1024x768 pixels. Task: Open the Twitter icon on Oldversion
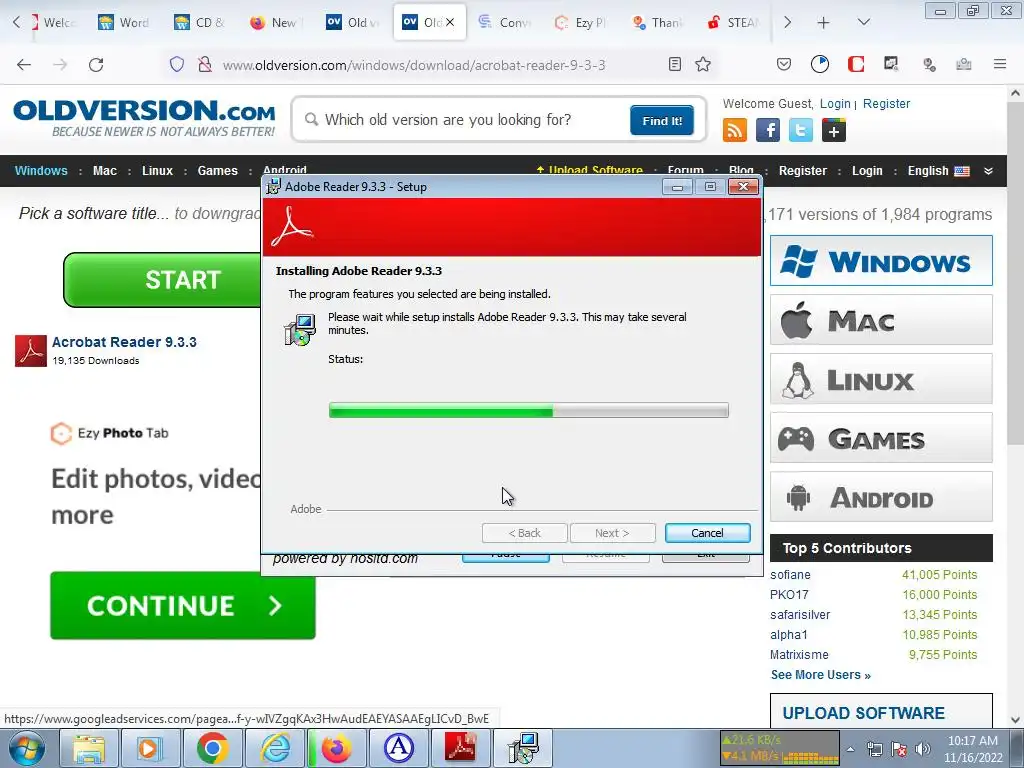[801, 130]
